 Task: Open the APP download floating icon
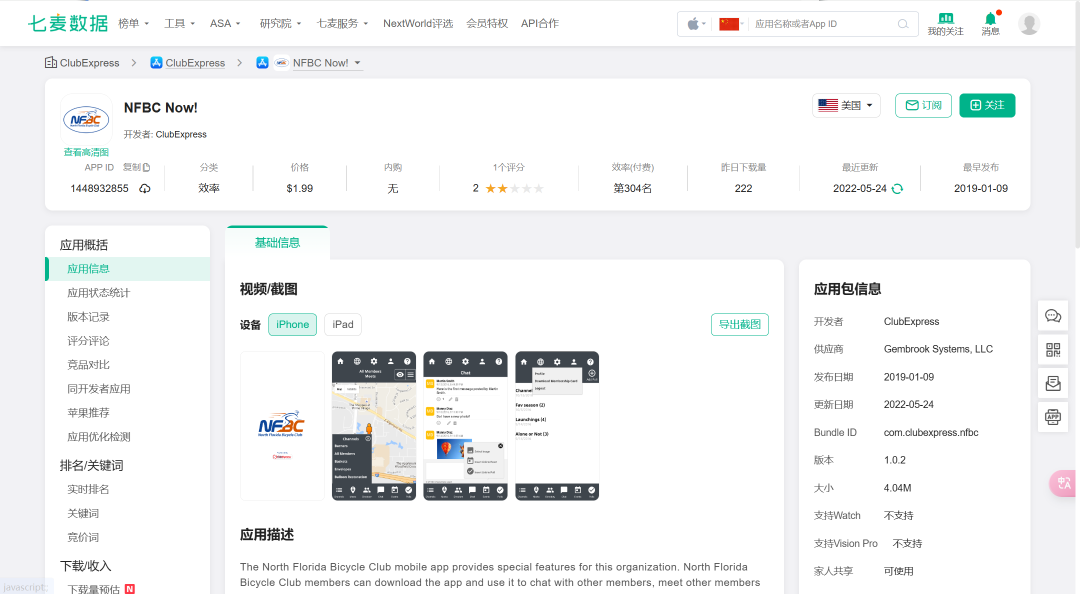pos(1052,417)
